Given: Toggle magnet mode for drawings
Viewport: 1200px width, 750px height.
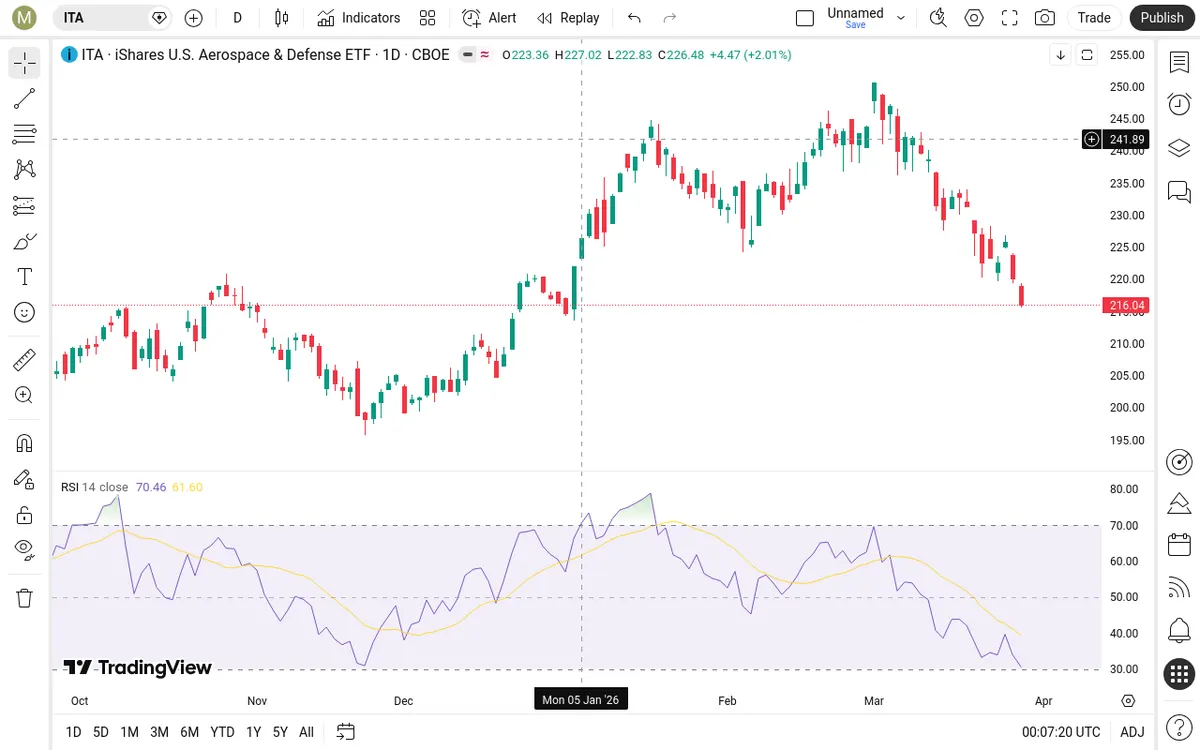Looking at the screenshot, I should click(x=25, y=443).
